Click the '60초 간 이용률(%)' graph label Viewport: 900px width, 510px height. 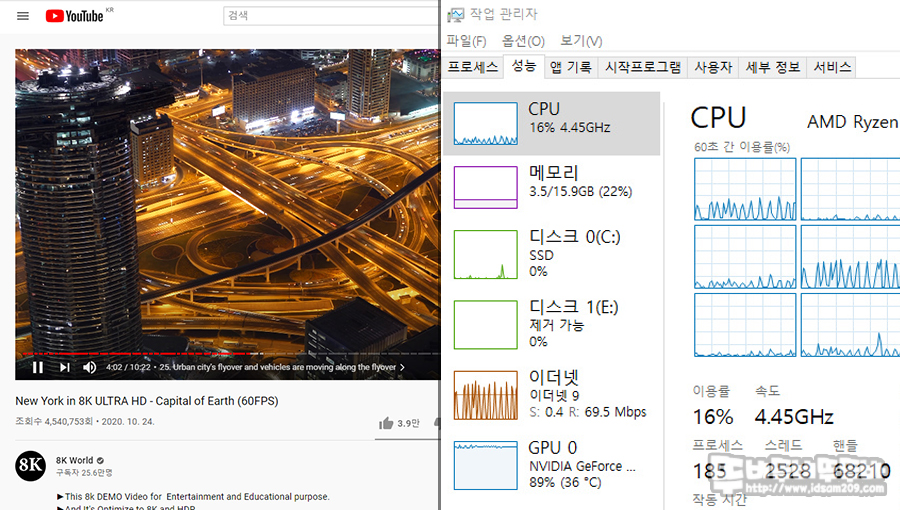742,147
